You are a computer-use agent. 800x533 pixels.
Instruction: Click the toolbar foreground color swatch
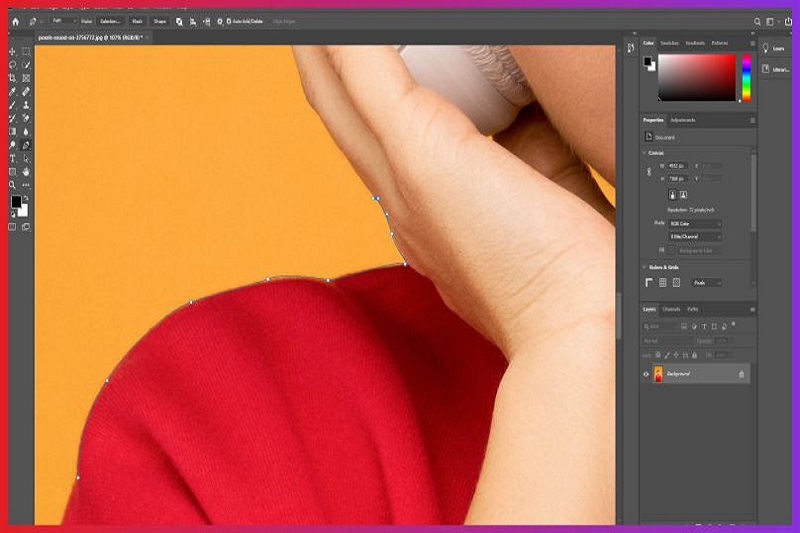coord(16,201)
